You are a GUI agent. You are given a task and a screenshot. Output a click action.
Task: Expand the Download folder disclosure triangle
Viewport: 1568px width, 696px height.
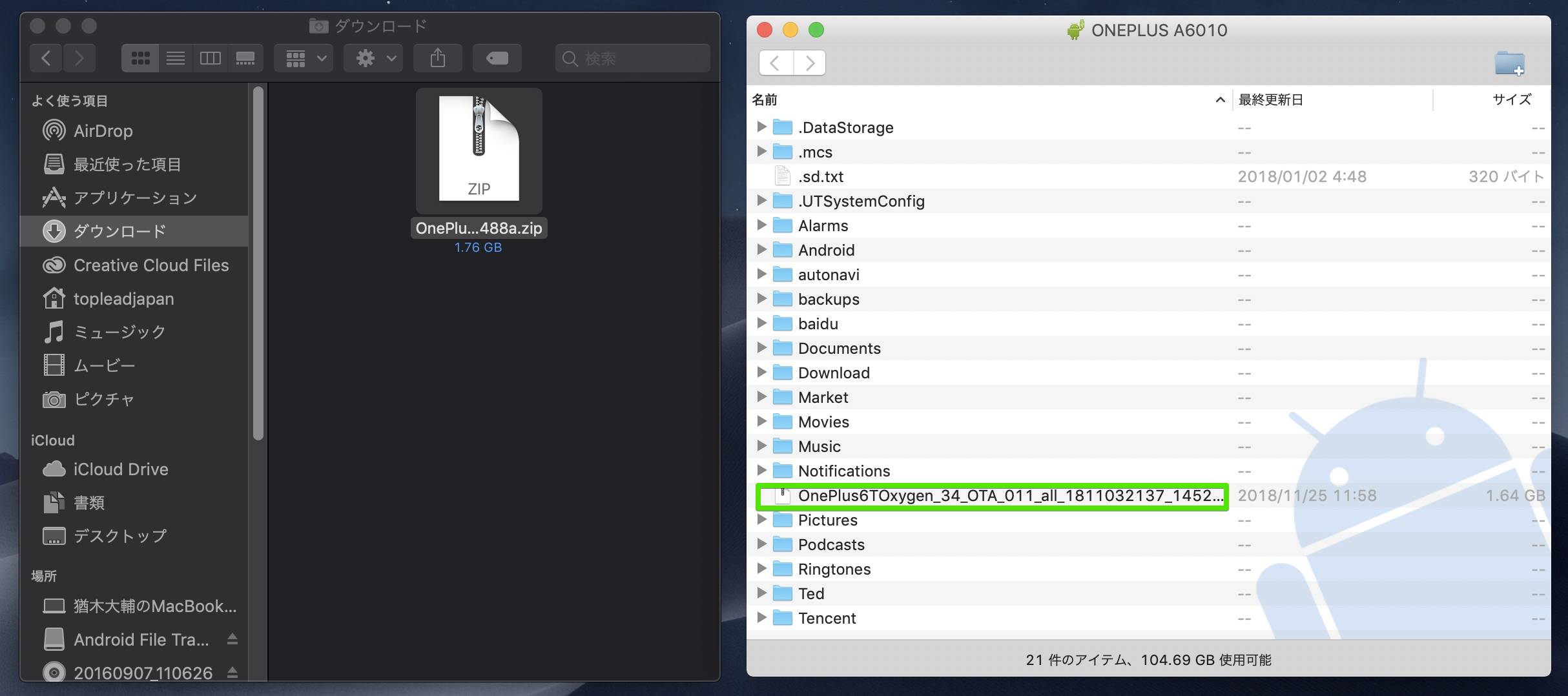761,373
